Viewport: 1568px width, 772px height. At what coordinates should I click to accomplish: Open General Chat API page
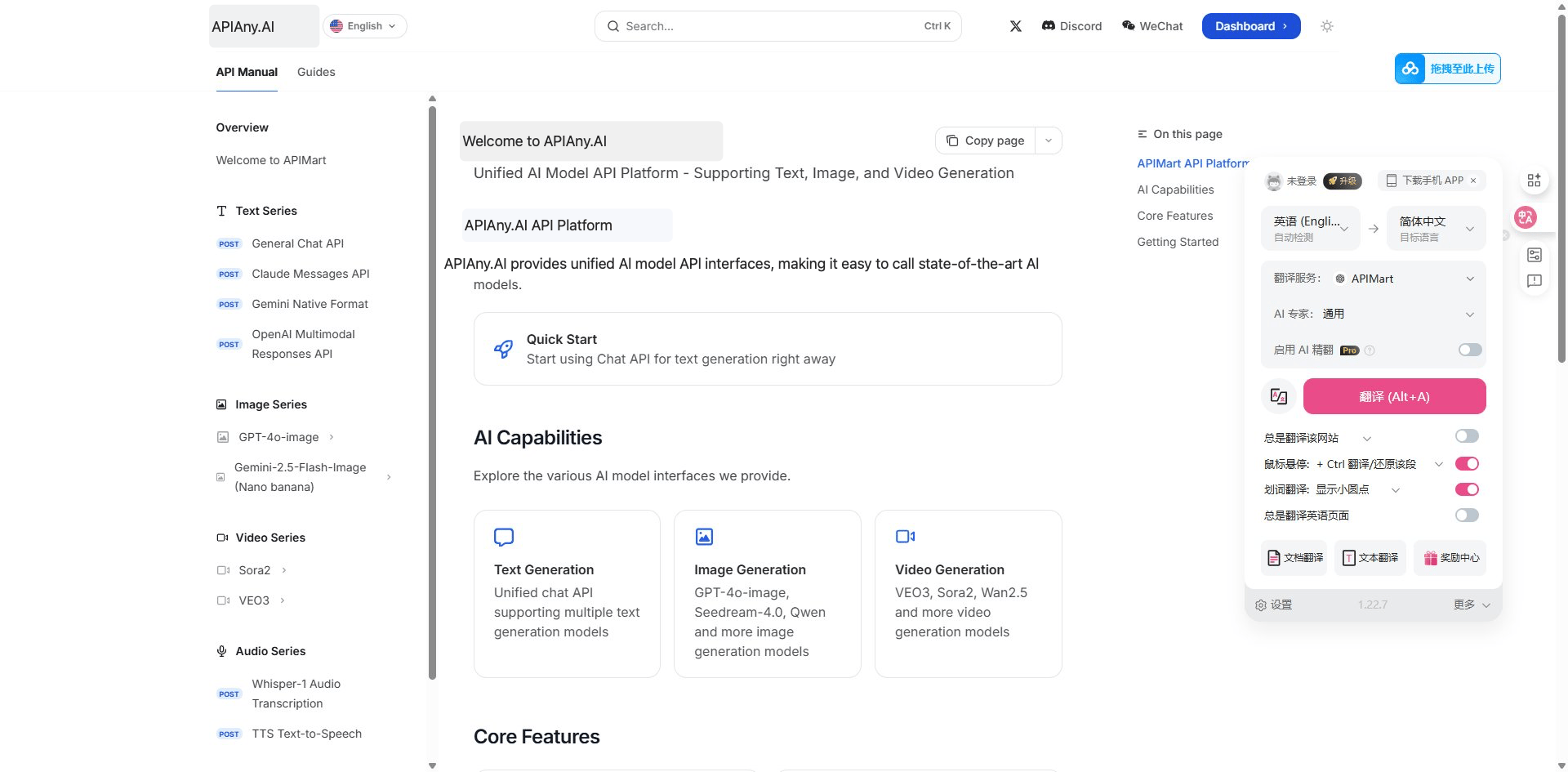[x=297, y=243]
